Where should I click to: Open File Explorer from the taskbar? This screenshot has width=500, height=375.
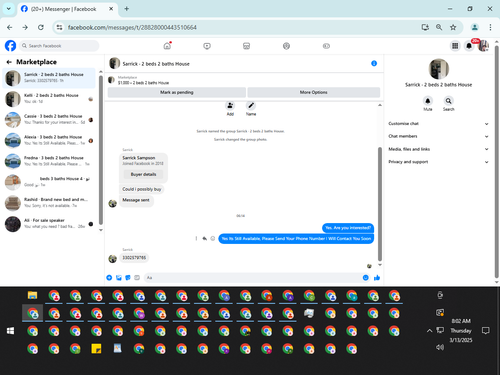(x=32, y=296)
